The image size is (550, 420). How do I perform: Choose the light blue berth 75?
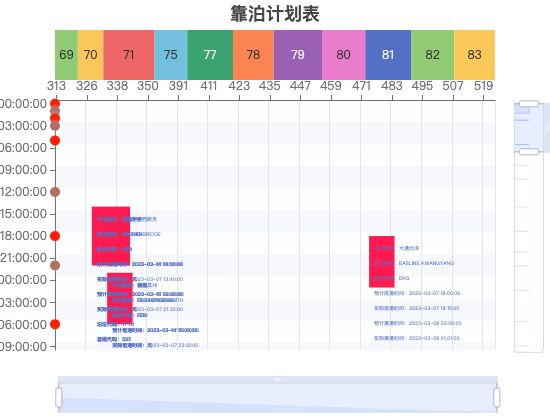point(171,55)
